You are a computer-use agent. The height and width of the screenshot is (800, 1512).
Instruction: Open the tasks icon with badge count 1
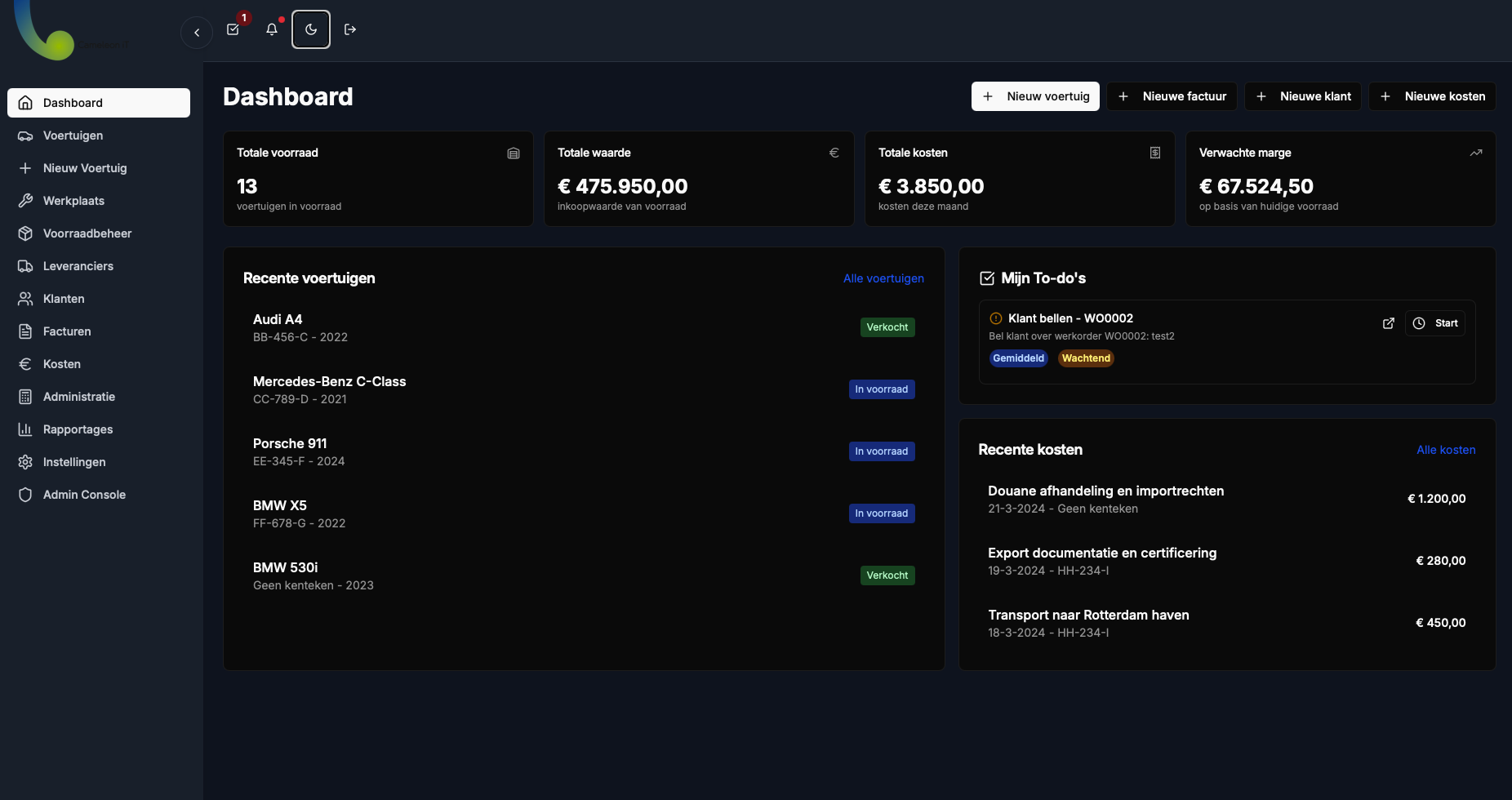pos(233,29)
